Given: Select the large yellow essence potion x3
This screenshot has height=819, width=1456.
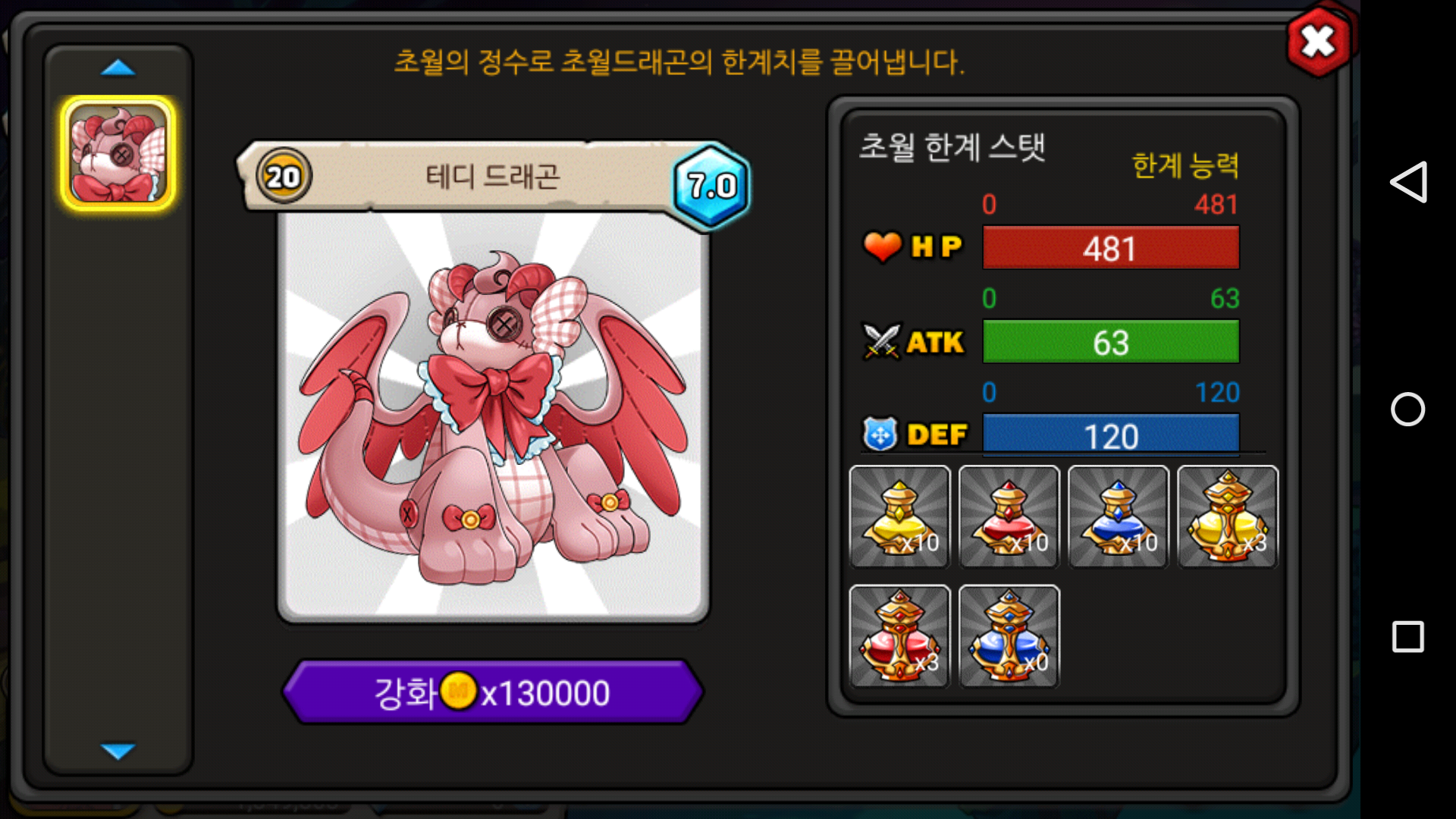Looking at the screenshot, I should [x=1227, y=516].
